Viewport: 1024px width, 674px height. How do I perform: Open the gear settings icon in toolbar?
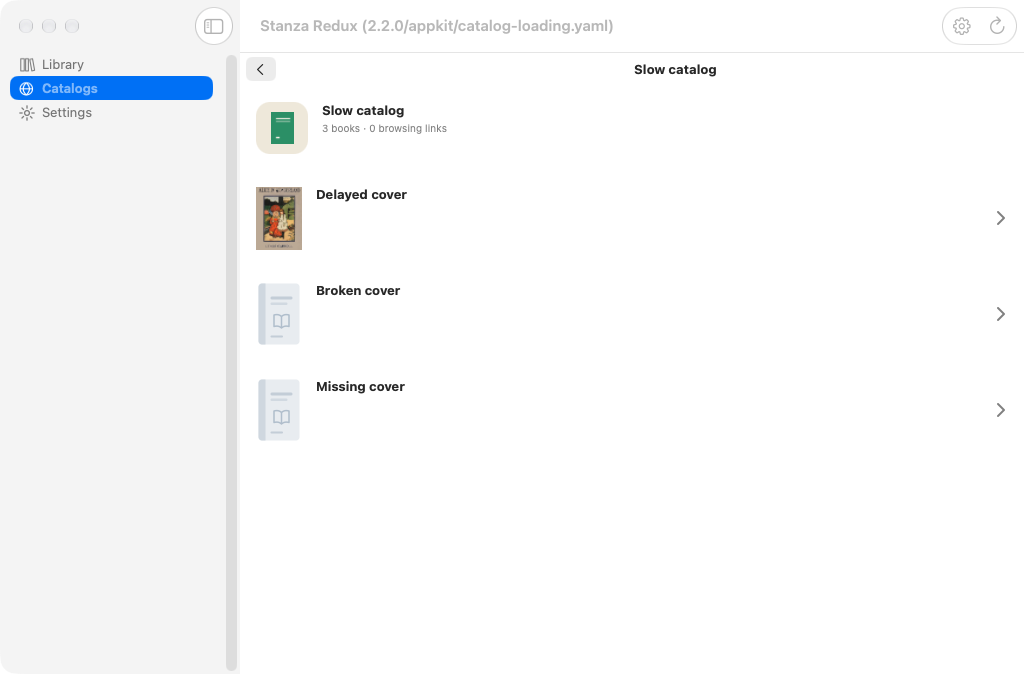(961, 26)
